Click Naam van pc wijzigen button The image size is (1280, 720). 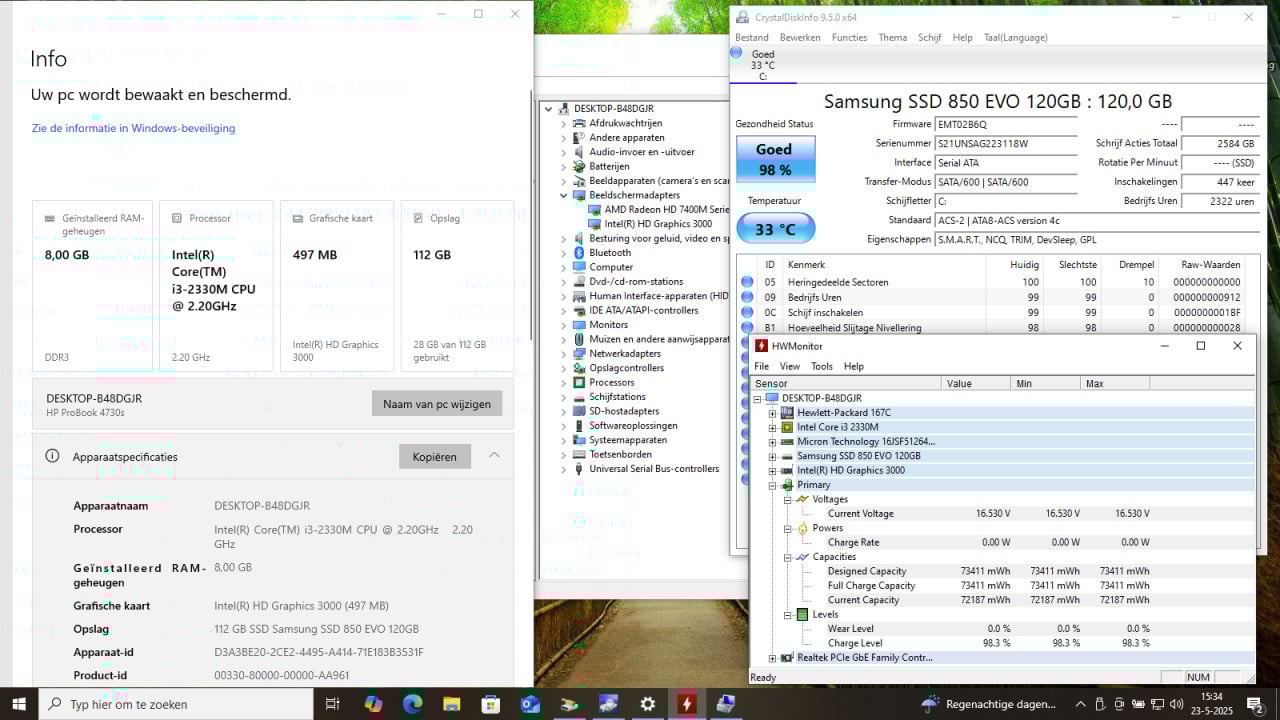point(437,404)
